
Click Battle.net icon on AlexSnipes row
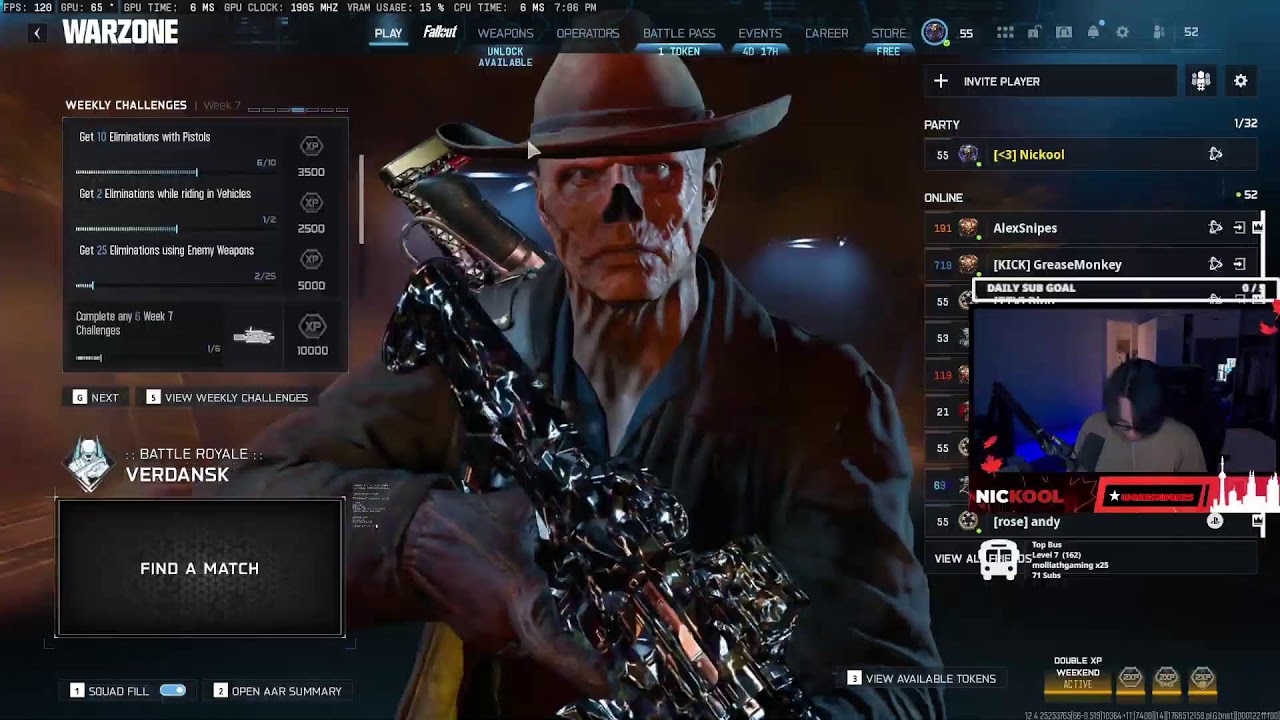point(1216,228)
